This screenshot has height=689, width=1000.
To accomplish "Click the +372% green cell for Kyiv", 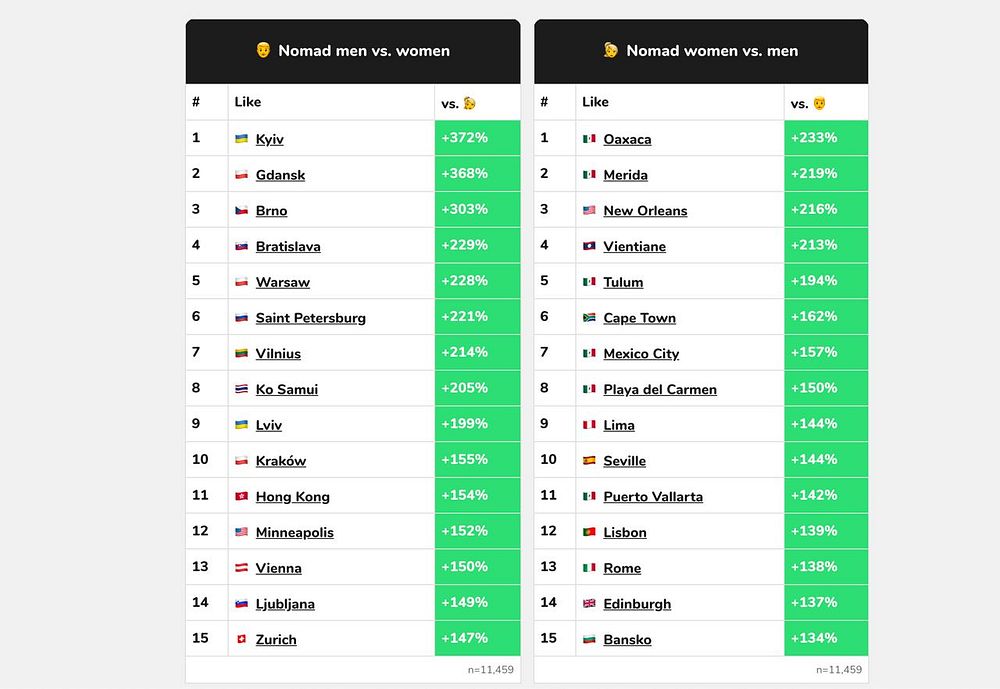I will (x=478, y=138).
